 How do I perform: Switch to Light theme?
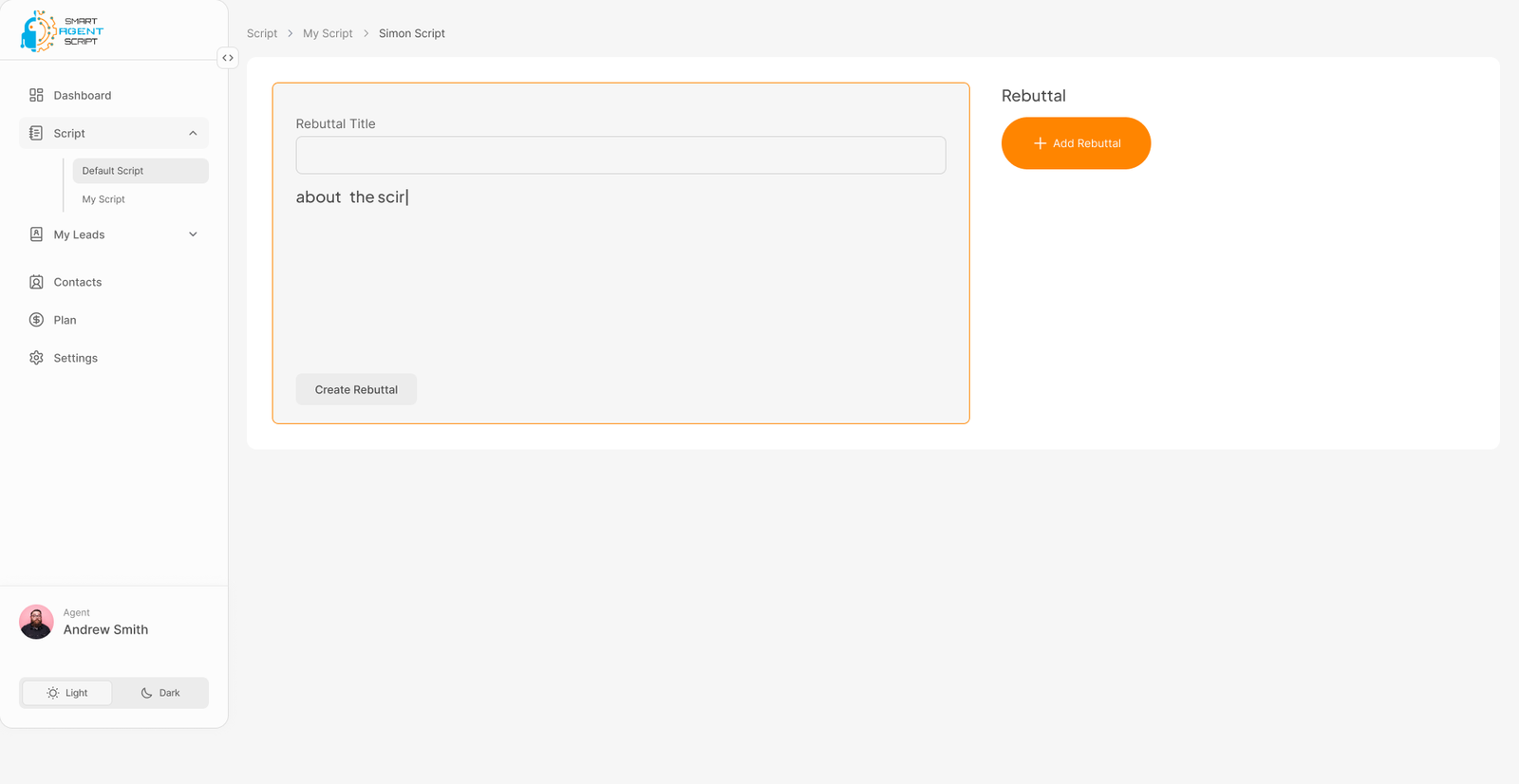click(x=66, y=693)
